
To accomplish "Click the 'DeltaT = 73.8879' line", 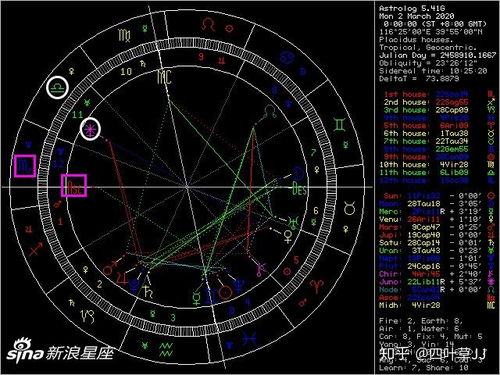I will click(419, 79).
